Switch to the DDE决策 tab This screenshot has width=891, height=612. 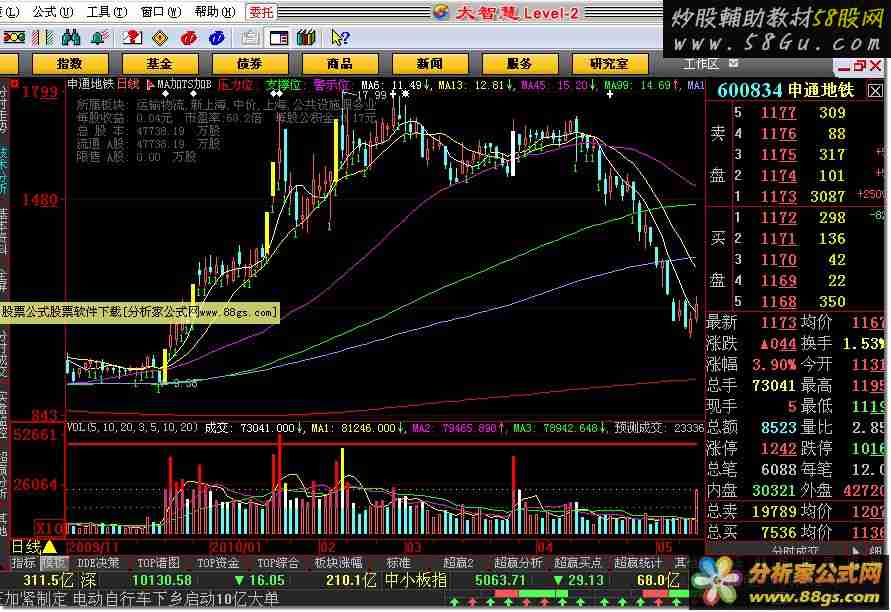(x=98, y=563)
